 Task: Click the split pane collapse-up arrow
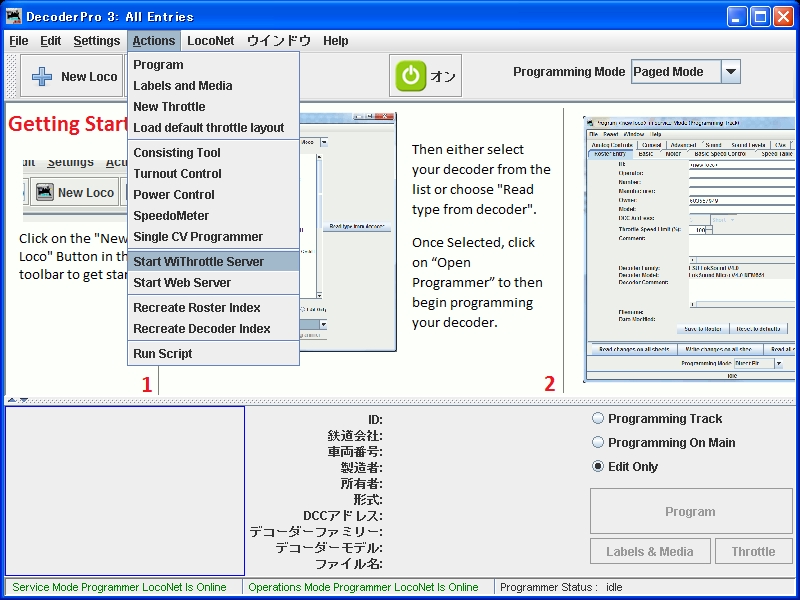[12, 401]
